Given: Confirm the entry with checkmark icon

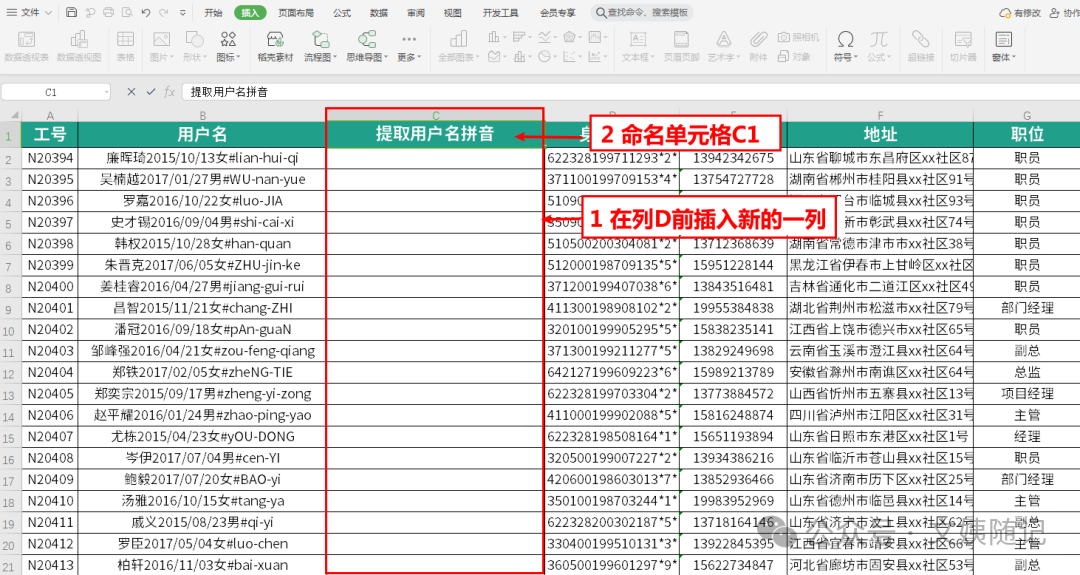Looking at the screenshot, I should click(x=150, y=92).
